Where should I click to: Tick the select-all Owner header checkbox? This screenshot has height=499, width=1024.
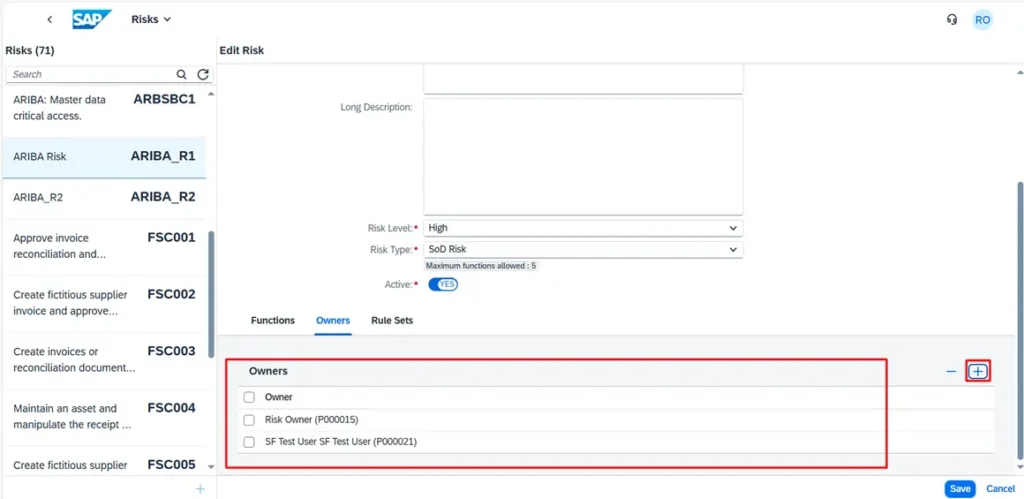tap(249, 397)
